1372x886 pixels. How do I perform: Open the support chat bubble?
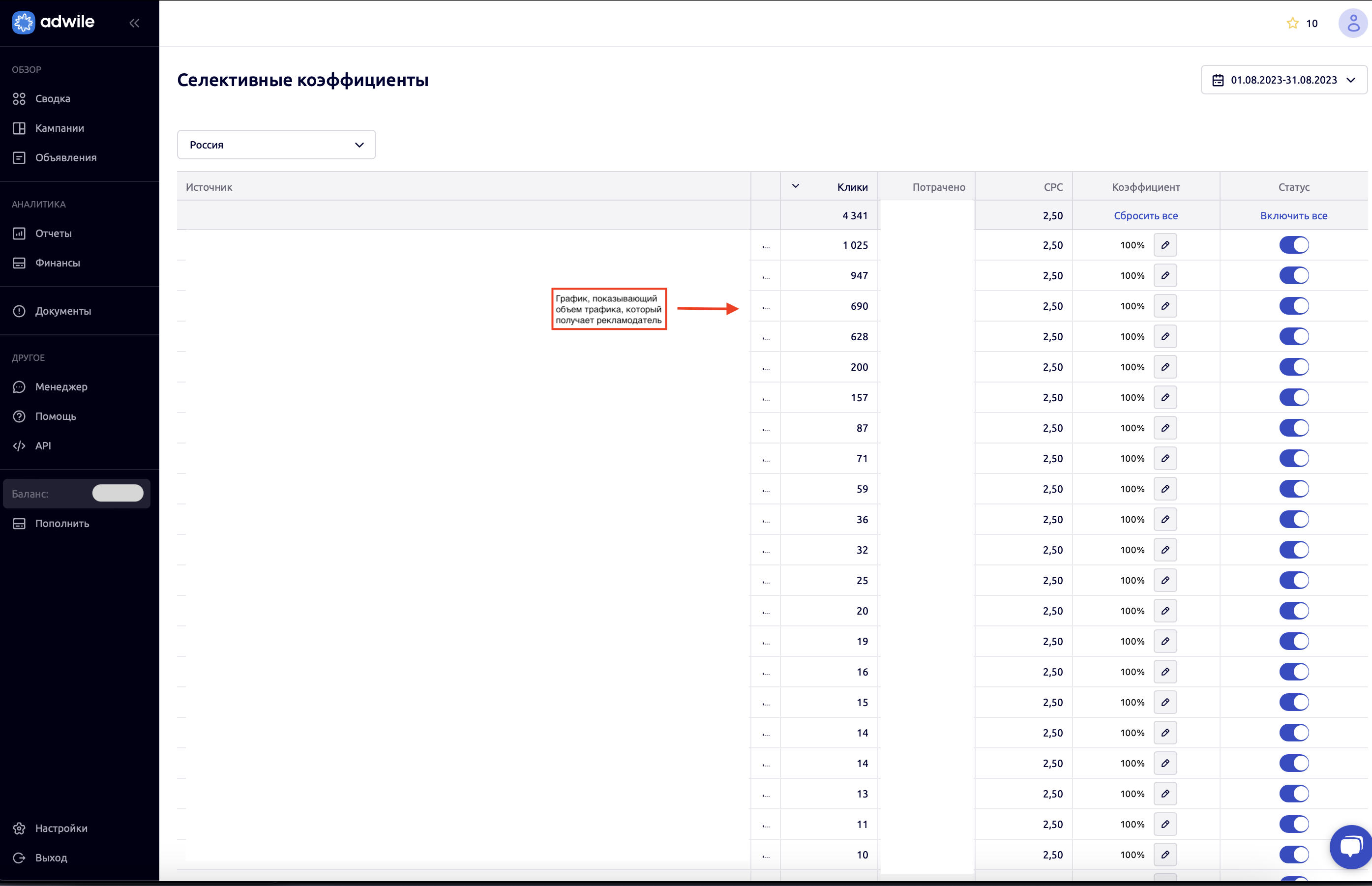click(1351, 847)
